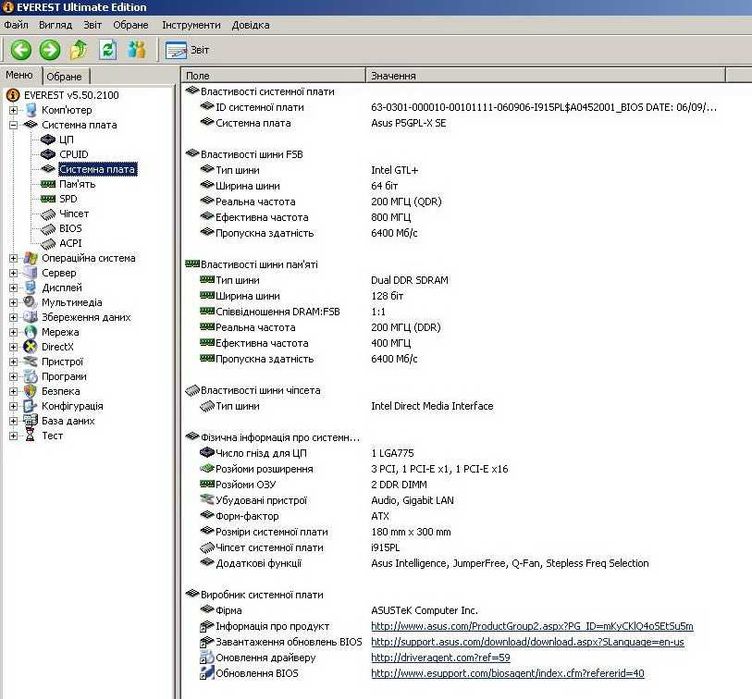Select the ЦП chip icon in tree
752x699 pixels.
pos(48,140)
